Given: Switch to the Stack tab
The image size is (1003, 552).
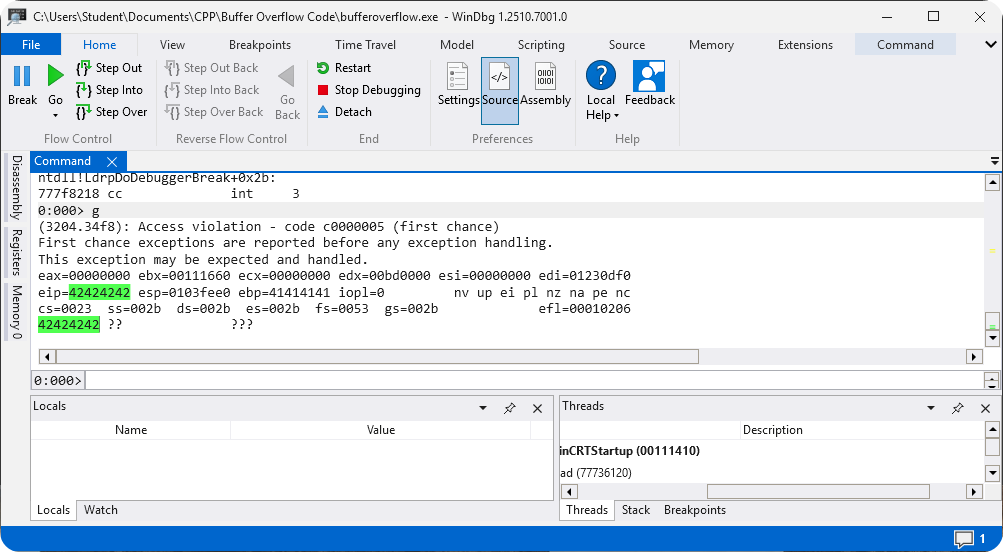Looking at the screenshot, I should point(636,510).
